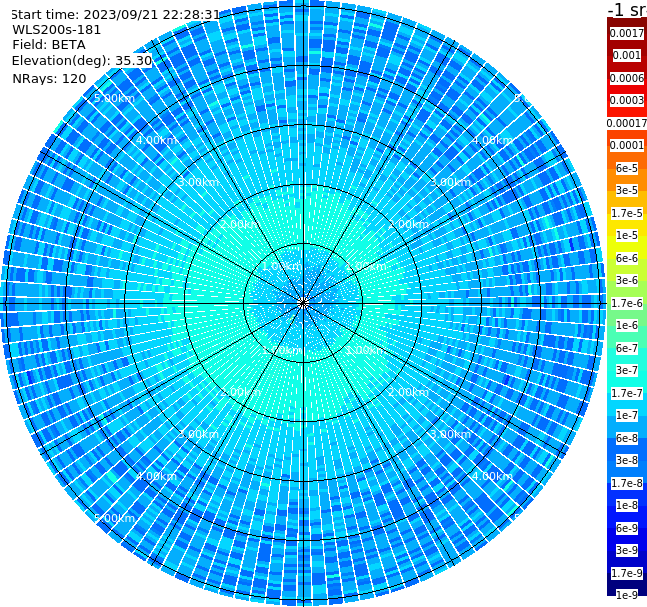The width and height of the screenshot is (647, 607).
Task: Click the 1.7e-7 colorbar label
Action: pos(627,393)
